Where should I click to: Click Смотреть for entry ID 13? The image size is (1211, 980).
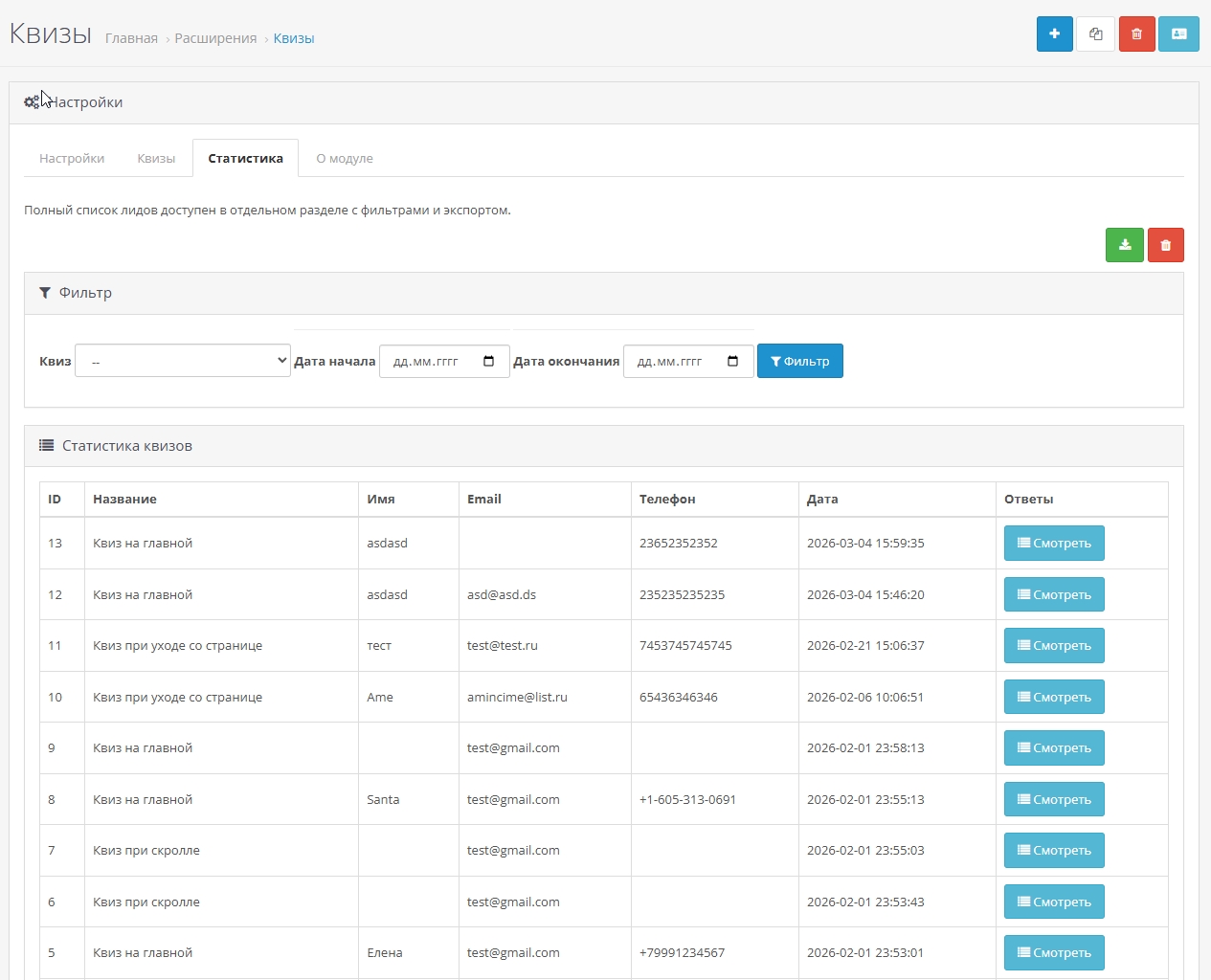click(1053, 544)
